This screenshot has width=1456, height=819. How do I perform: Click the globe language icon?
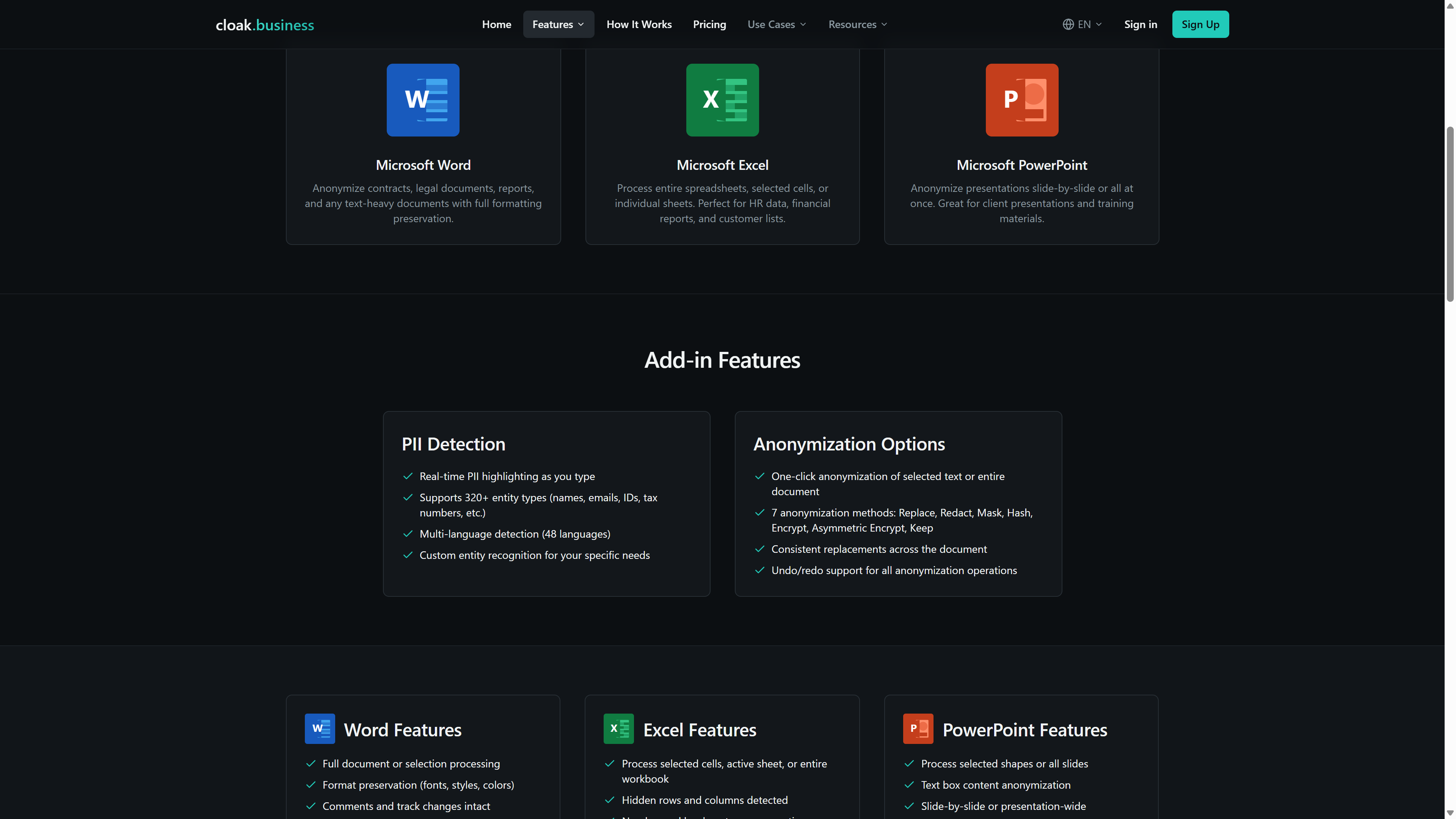1068,24
